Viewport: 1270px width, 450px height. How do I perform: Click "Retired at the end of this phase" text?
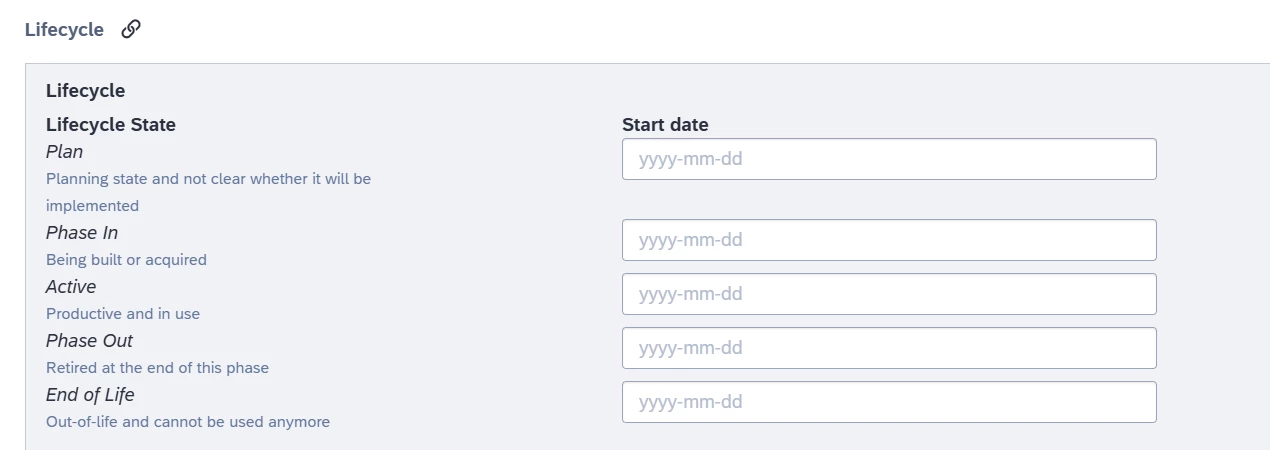(x=157, y=368)
